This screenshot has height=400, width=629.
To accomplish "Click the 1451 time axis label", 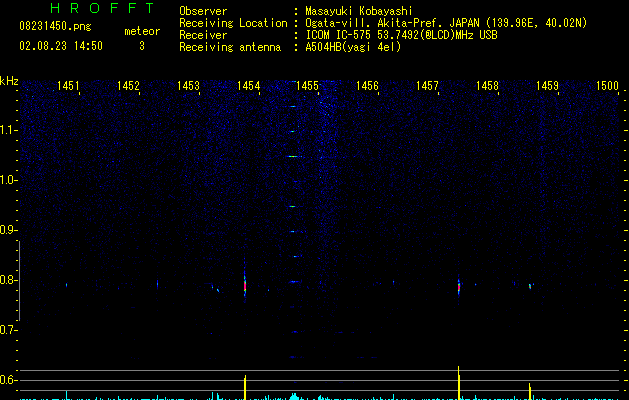I will tap(68, 85).
